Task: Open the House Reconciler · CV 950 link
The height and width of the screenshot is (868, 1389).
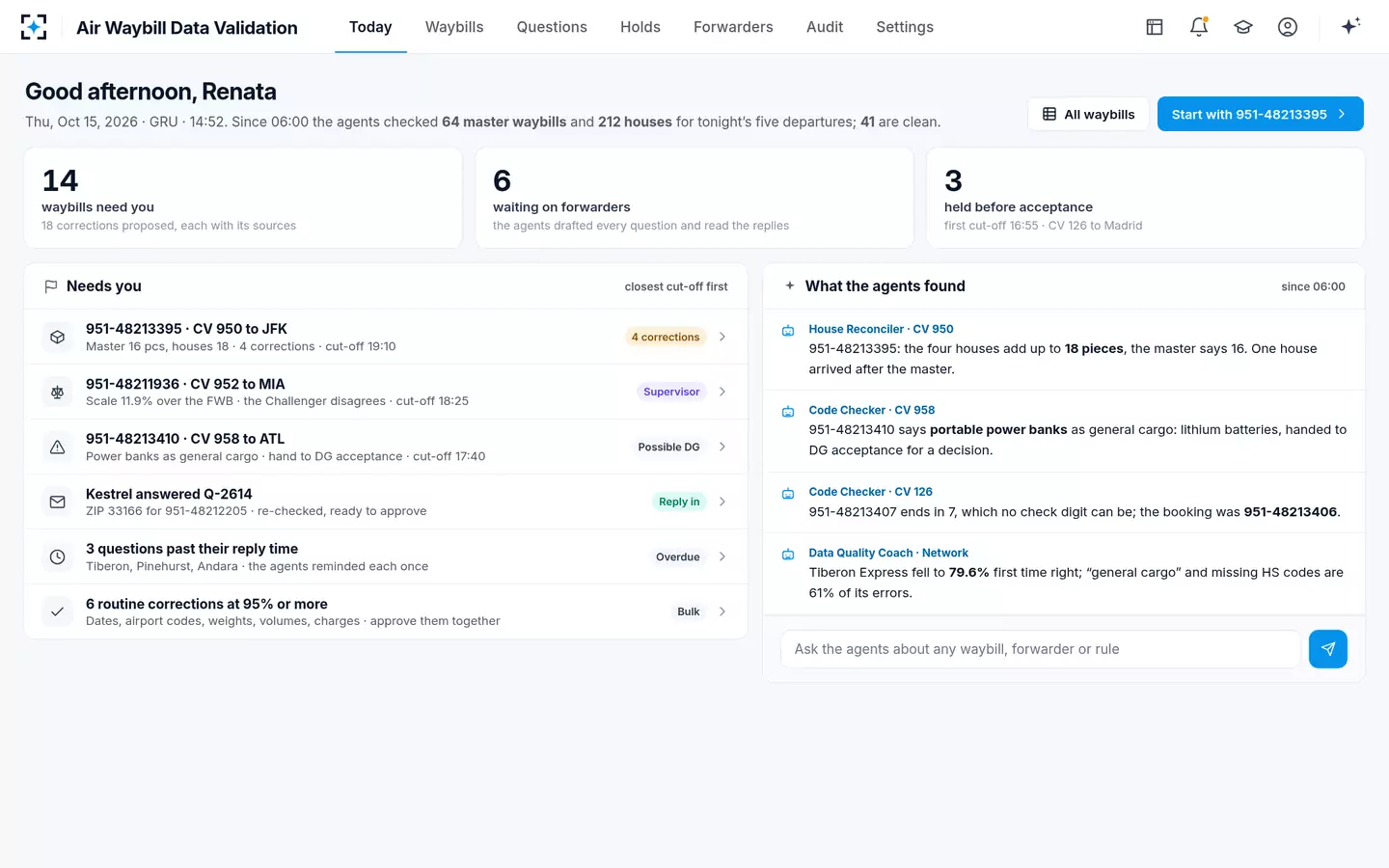Action: coord(881,329)
